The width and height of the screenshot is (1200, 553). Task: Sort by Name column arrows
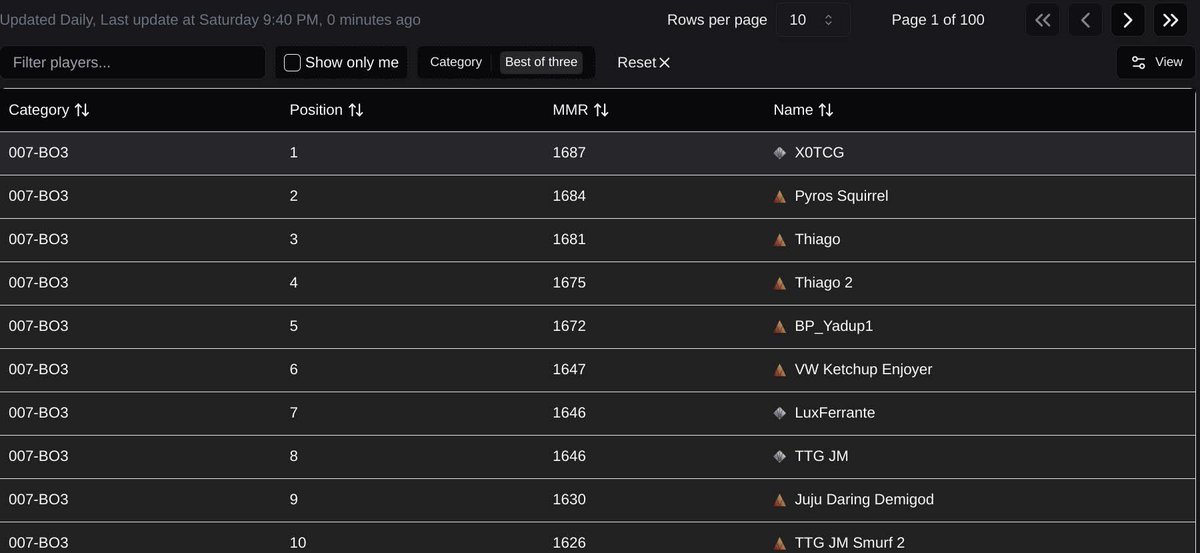coord(826,110)
